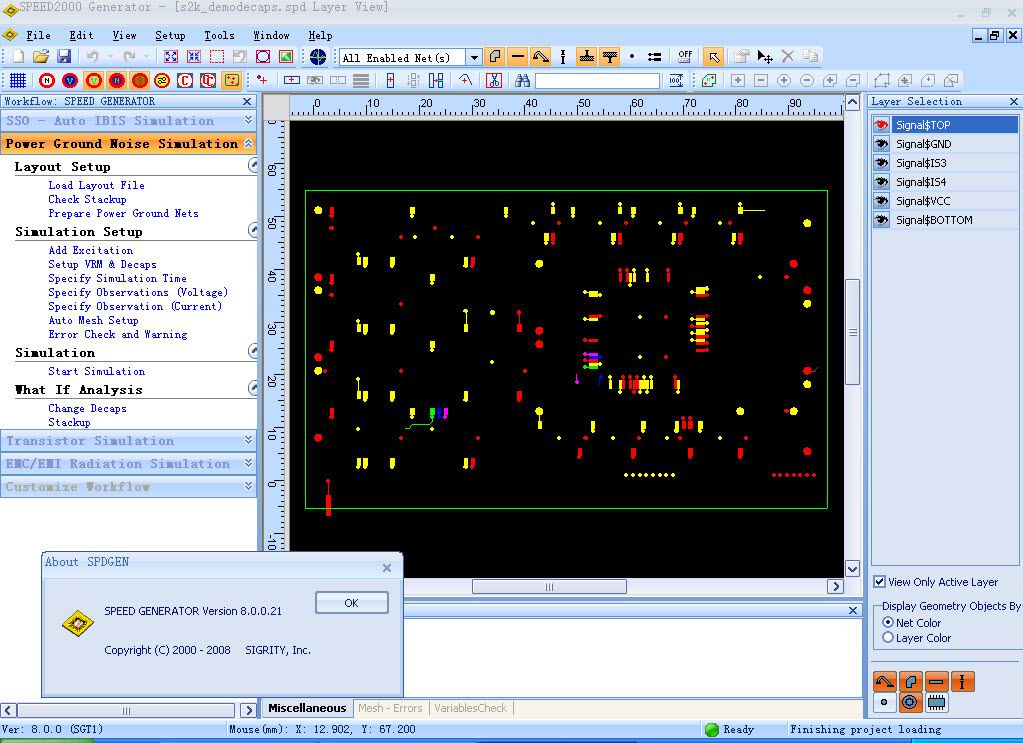Collapse the Power Ground Noise Simulation section
1023x743 pixels.
tap(249, 143)
